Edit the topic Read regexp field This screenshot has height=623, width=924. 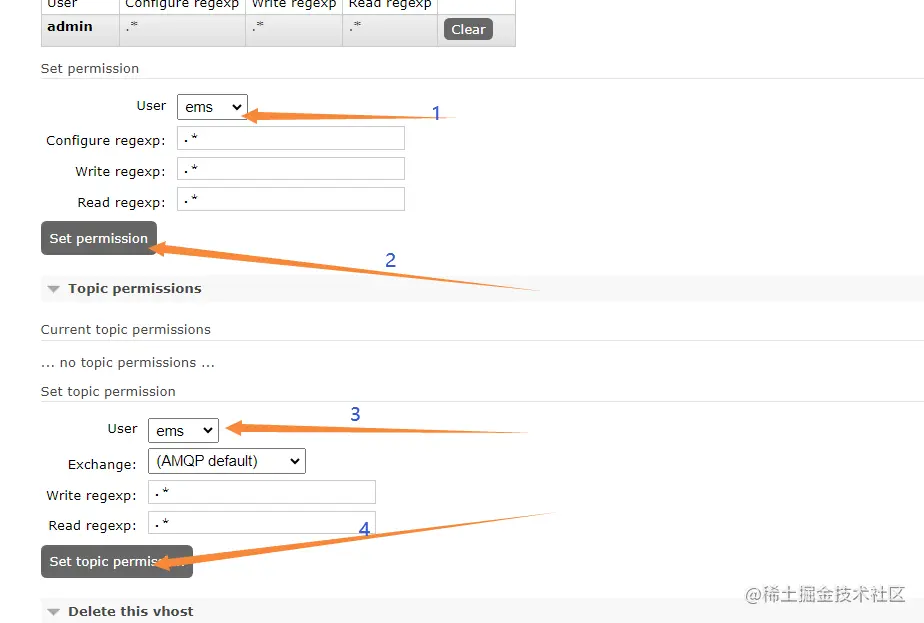tap(262, 523)
